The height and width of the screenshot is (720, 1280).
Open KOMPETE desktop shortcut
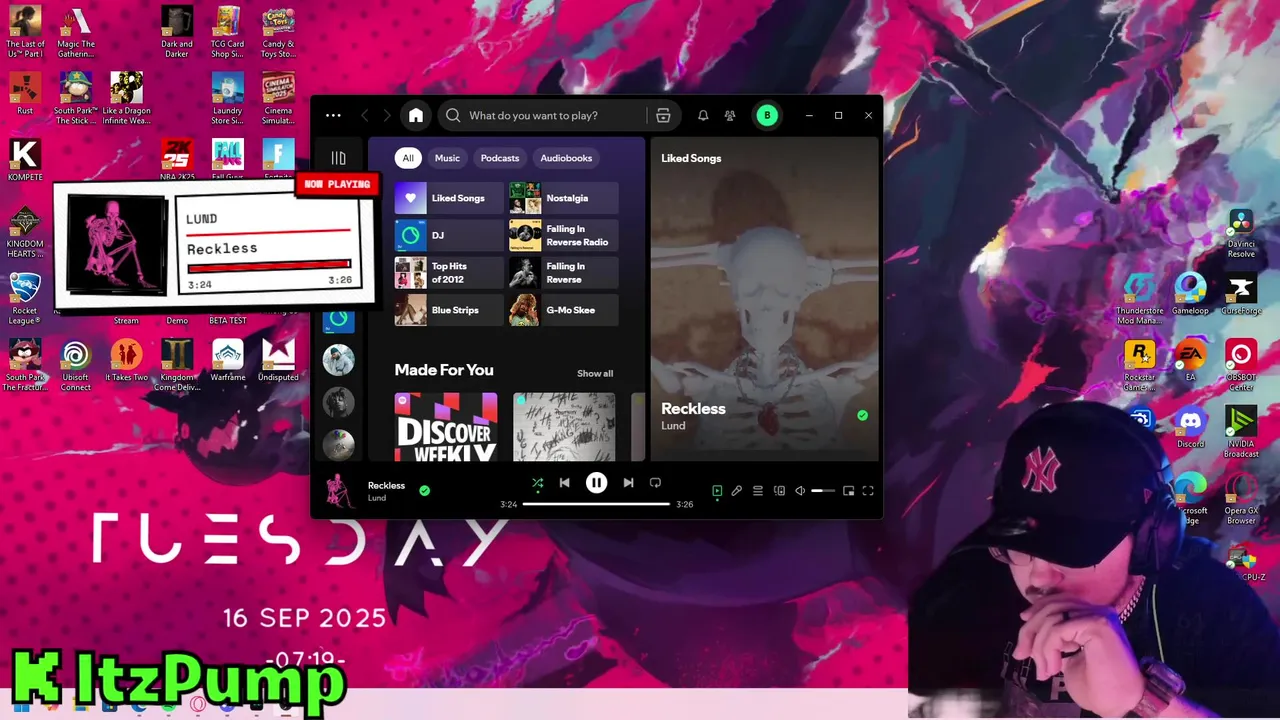[x=25, y=160]
